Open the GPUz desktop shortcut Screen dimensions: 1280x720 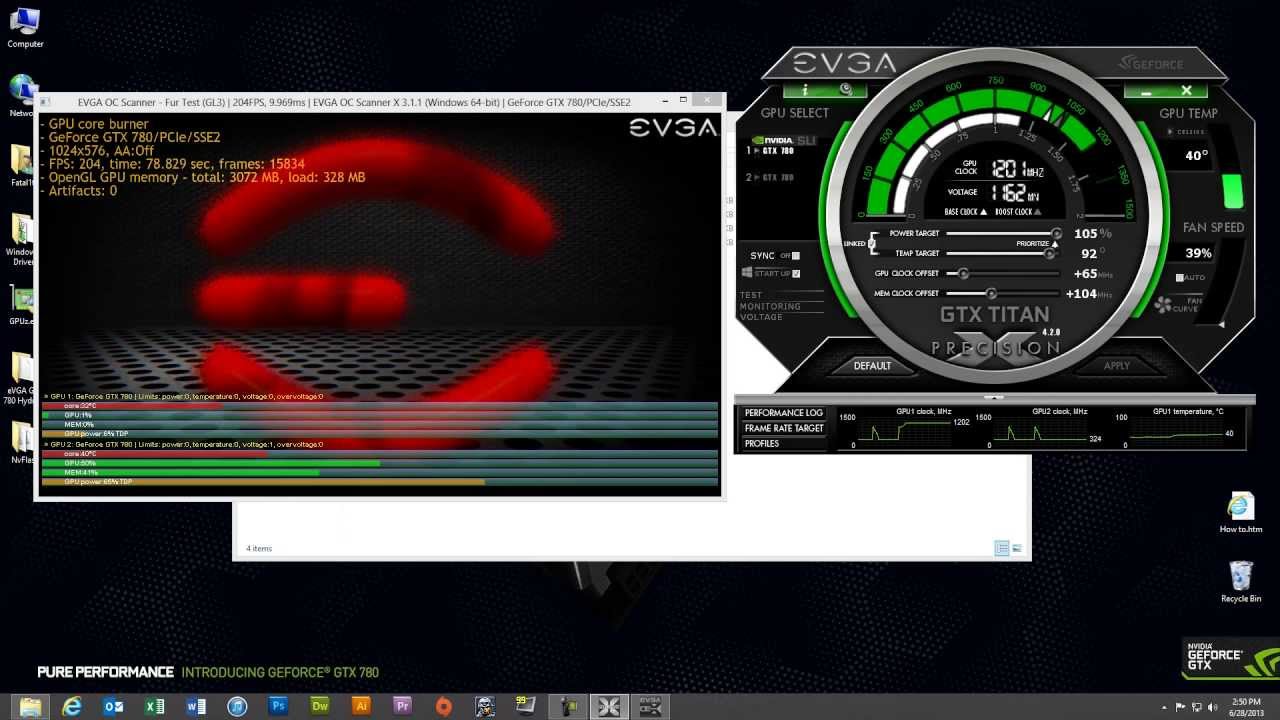[x=22, y=305]
